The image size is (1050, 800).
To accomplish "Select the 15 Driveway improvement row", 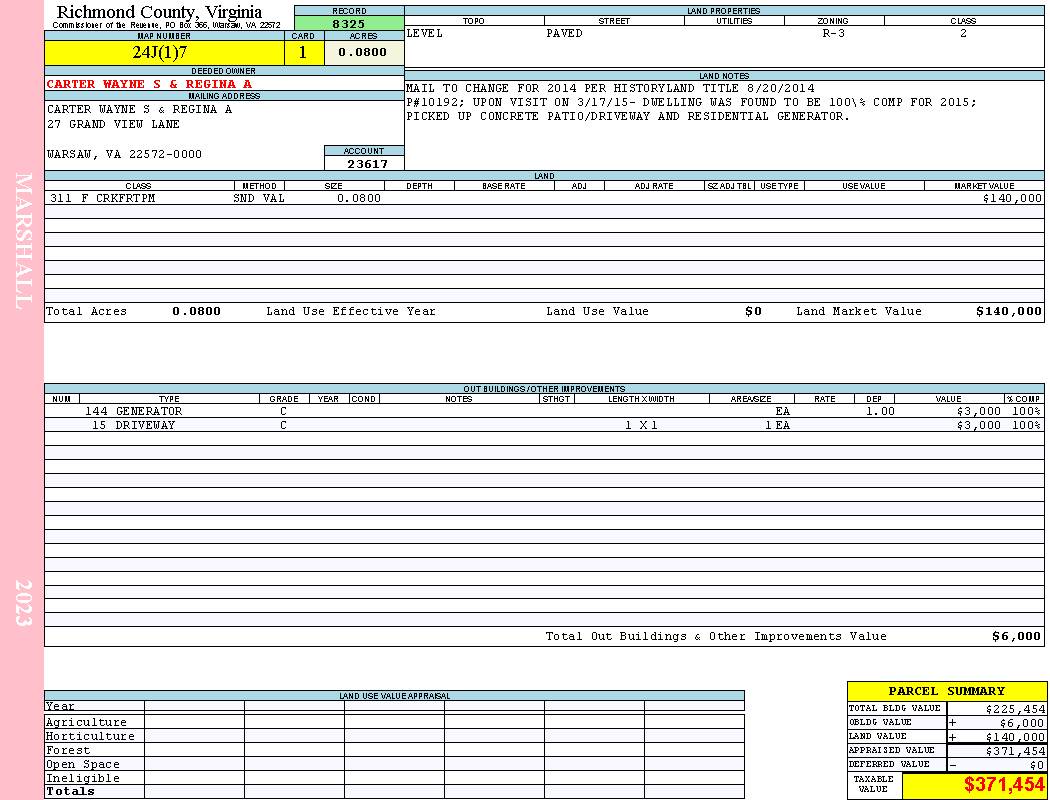I will 544,425.
